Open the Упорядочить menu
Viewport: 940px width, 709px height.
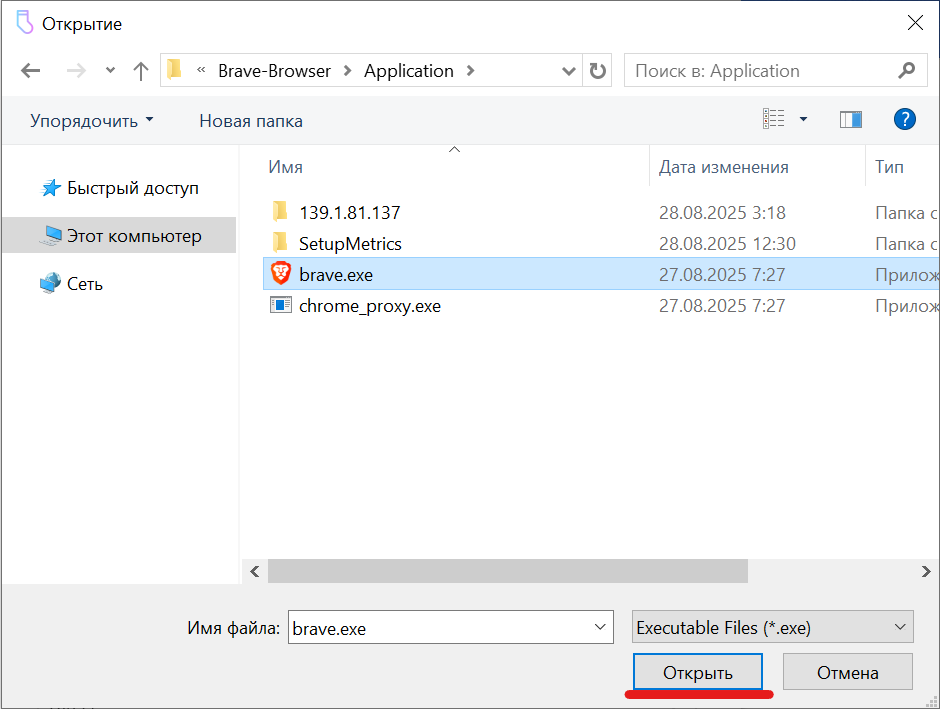click(x=92, y=121)
